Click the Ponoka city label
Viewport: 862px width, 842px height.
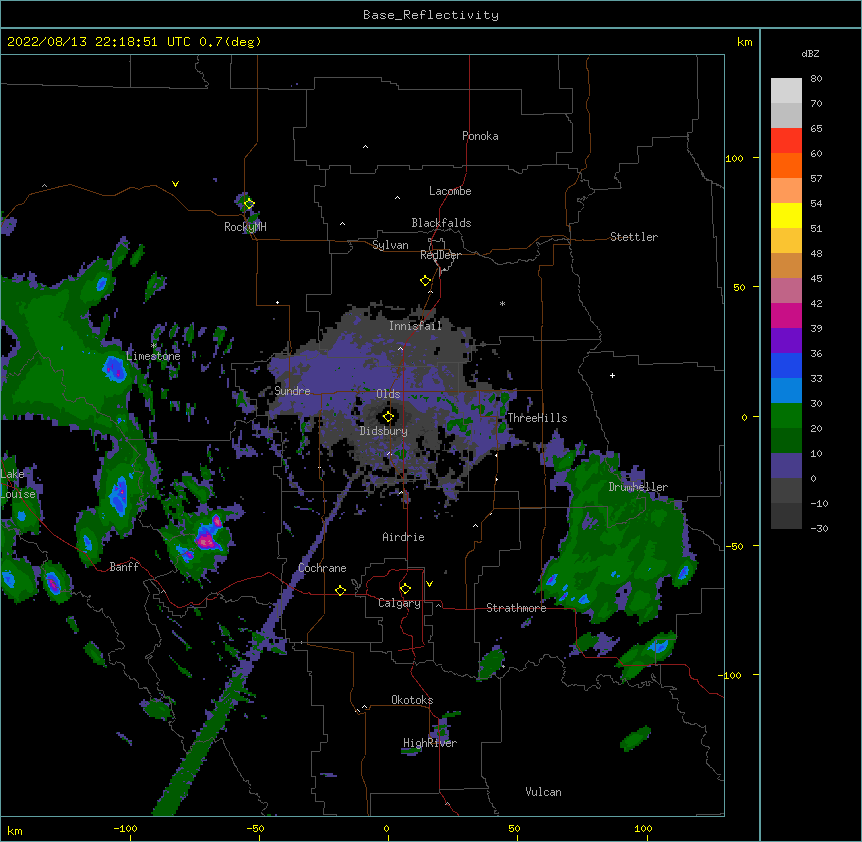pos(480,136)
